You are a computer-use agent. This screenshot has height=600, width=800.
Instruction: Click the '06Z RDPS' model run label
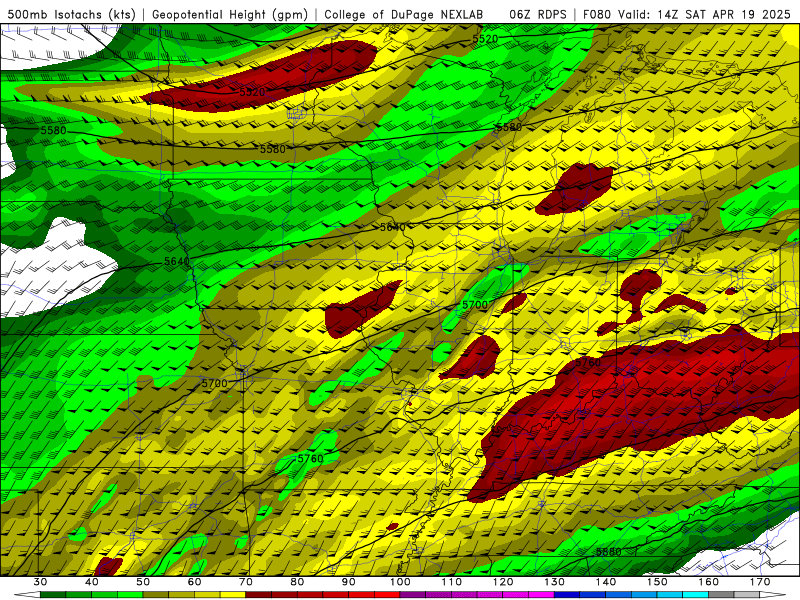tap(538, 14)
